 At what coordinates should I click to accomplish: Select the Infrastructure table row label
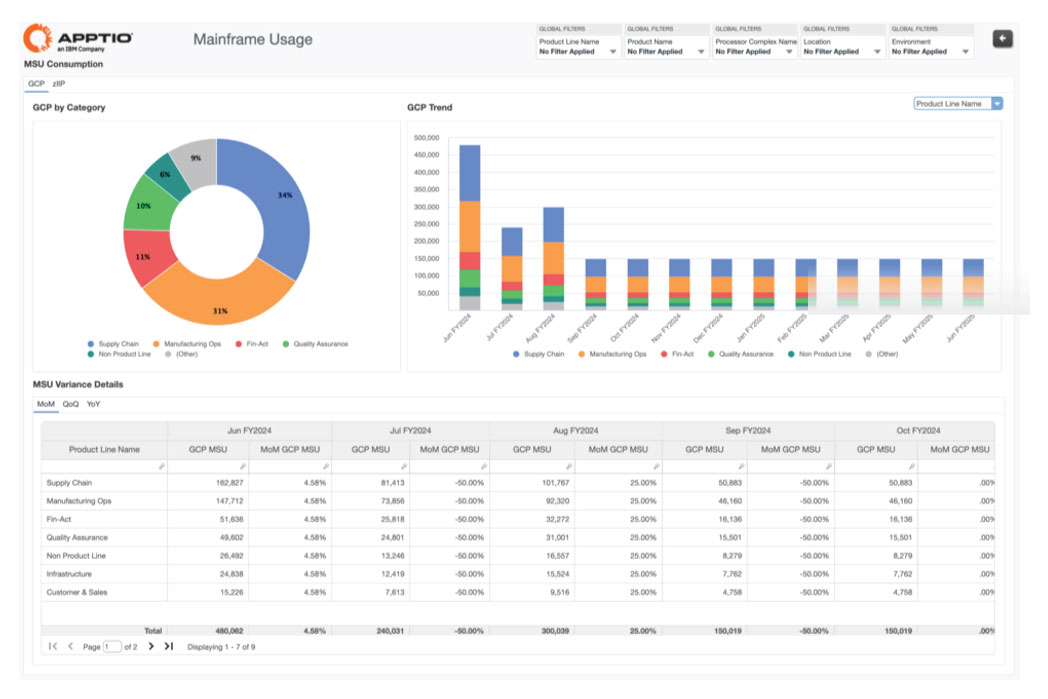click(x=69, y=574)
